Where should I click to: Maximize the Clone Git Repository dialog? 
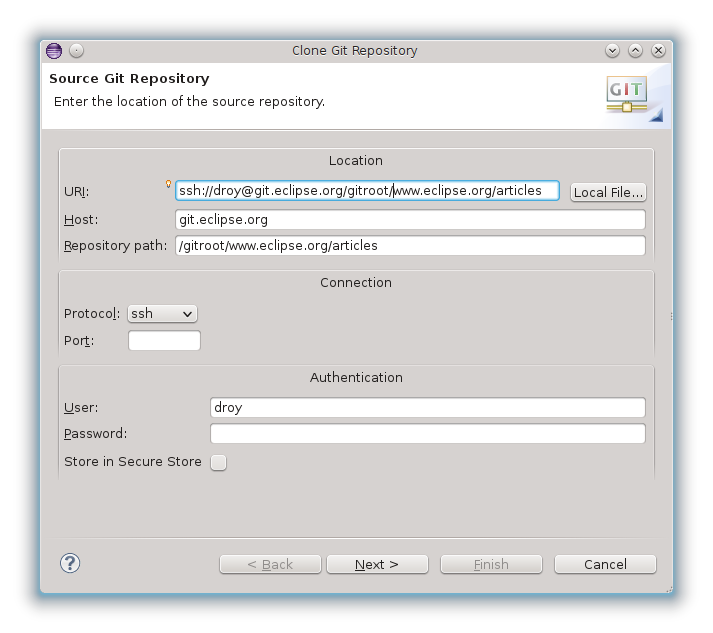point(635,50)
